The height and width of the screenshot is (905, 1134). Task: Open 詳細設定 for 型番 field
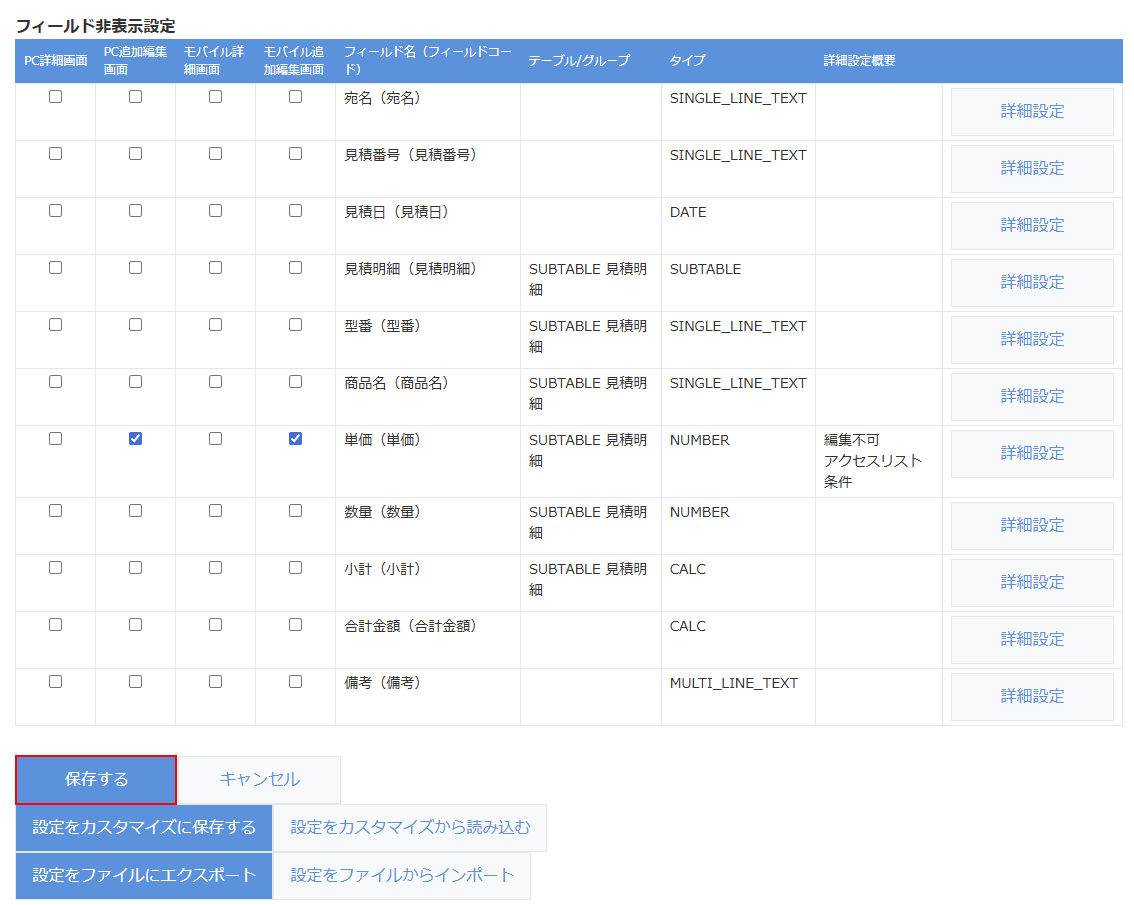point(1032,339)
